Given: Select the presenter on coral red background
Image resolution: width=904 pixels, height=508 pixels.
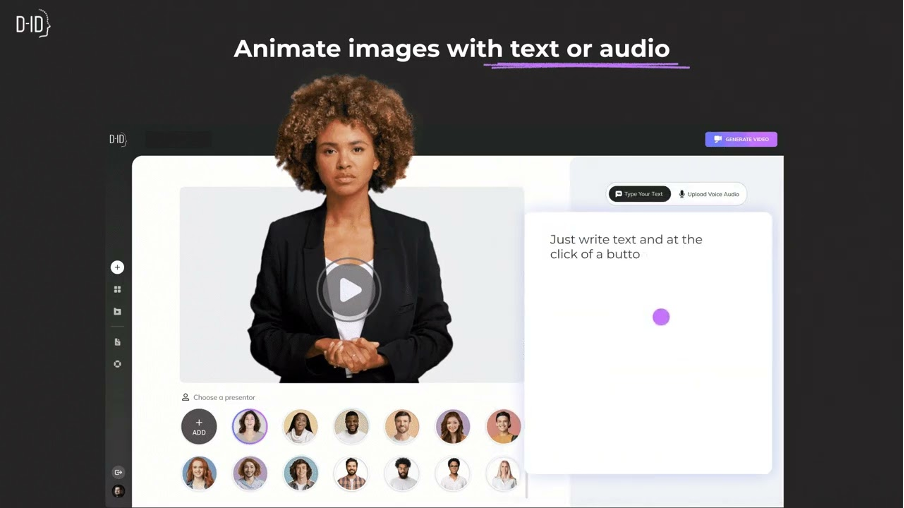Looking at the screenshot, I should [x=503, y=427].
